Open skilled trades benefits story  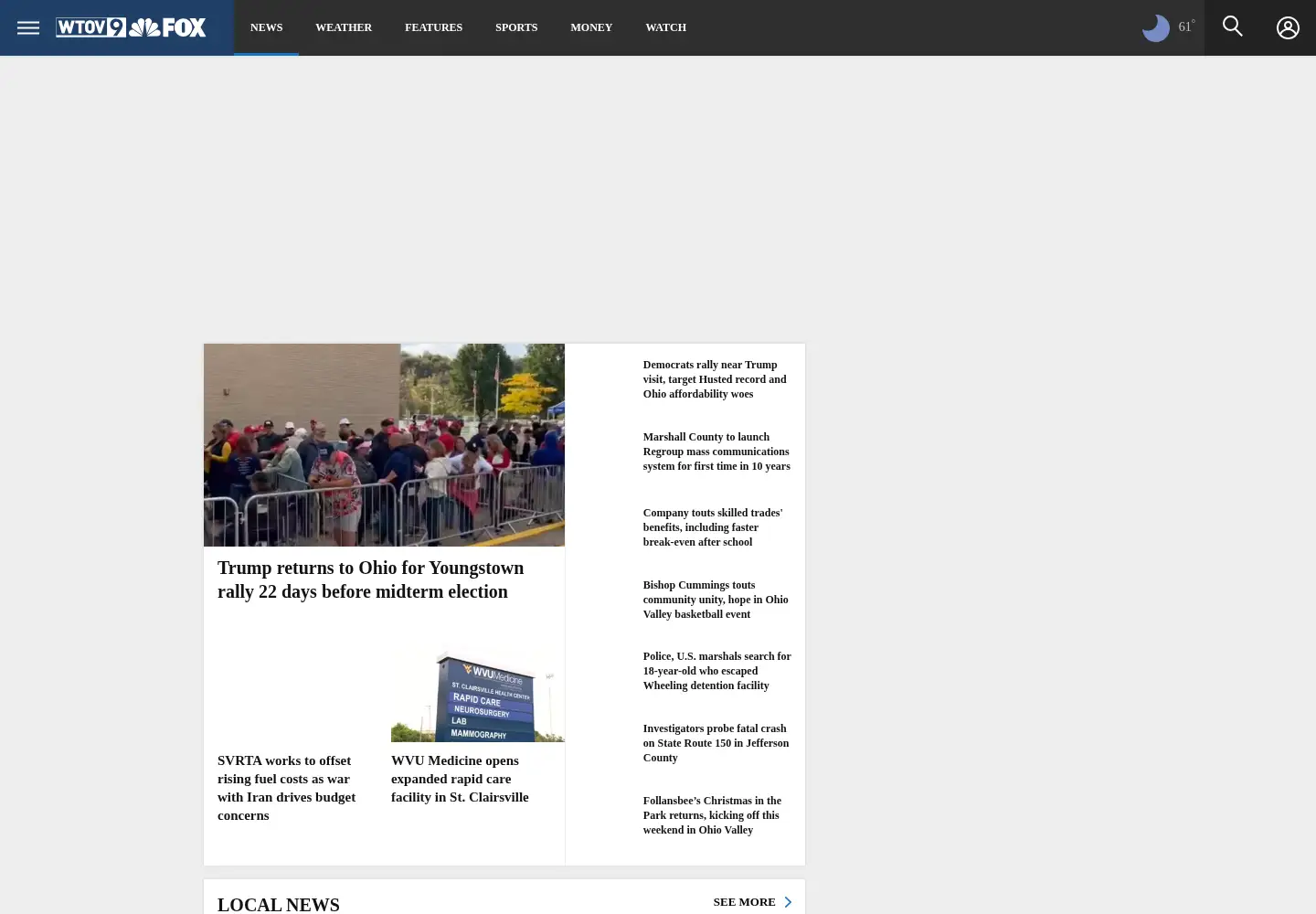coord(713,527)
